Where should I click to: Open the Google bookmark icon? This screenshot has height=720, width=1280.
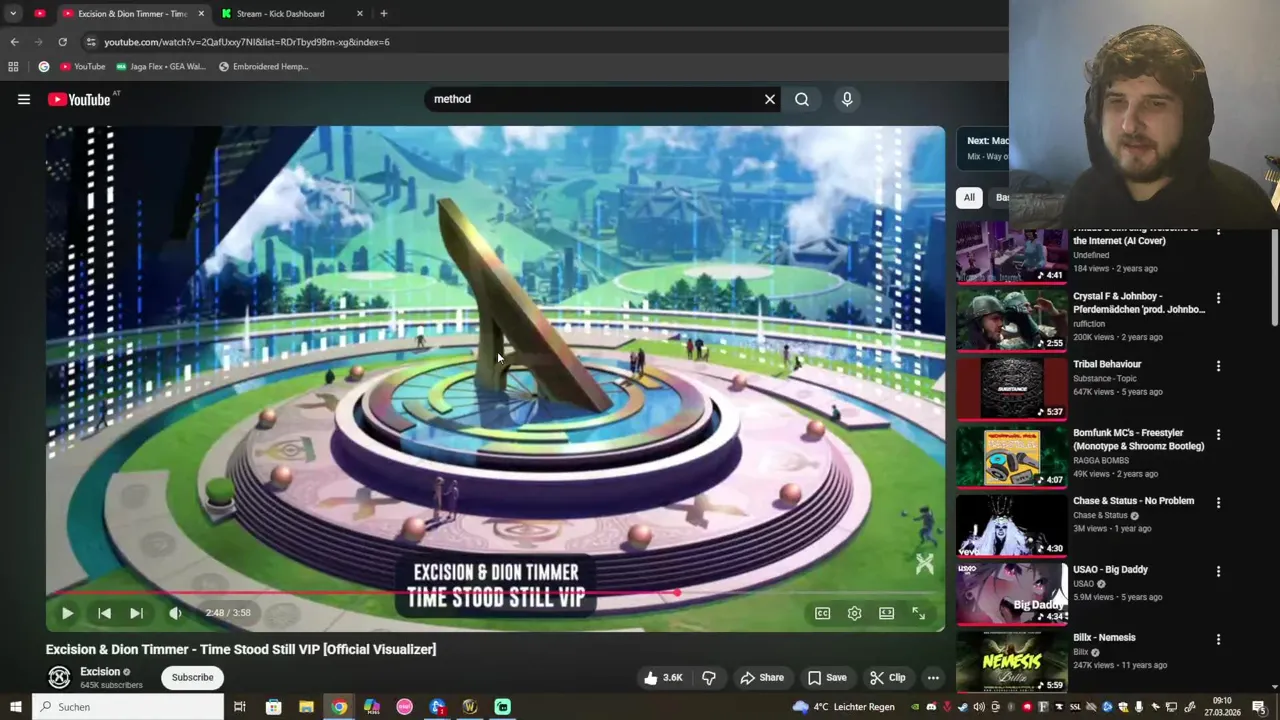(44, 67)
